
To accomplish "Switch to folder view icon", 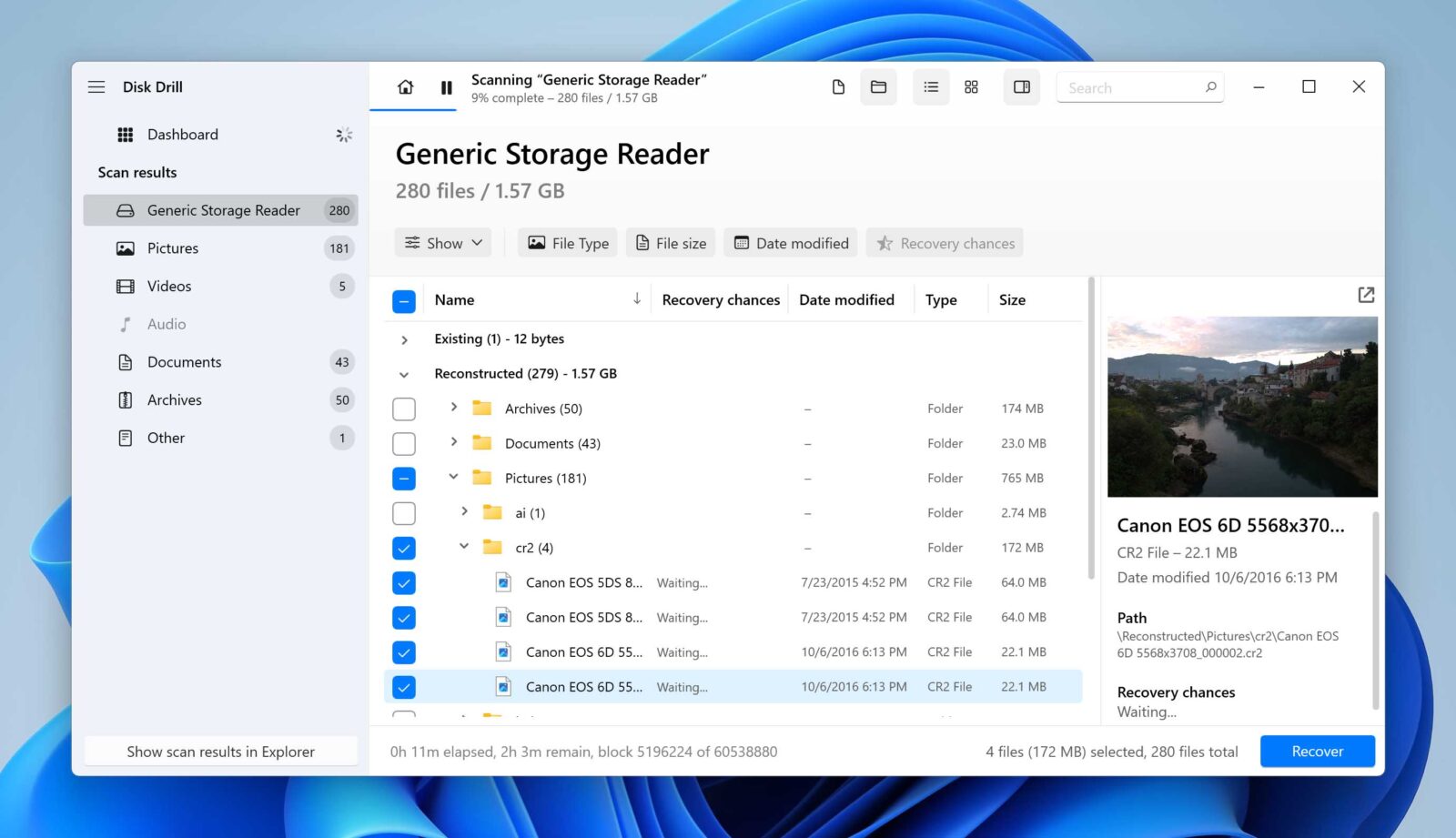I will (x=878, y=87).
